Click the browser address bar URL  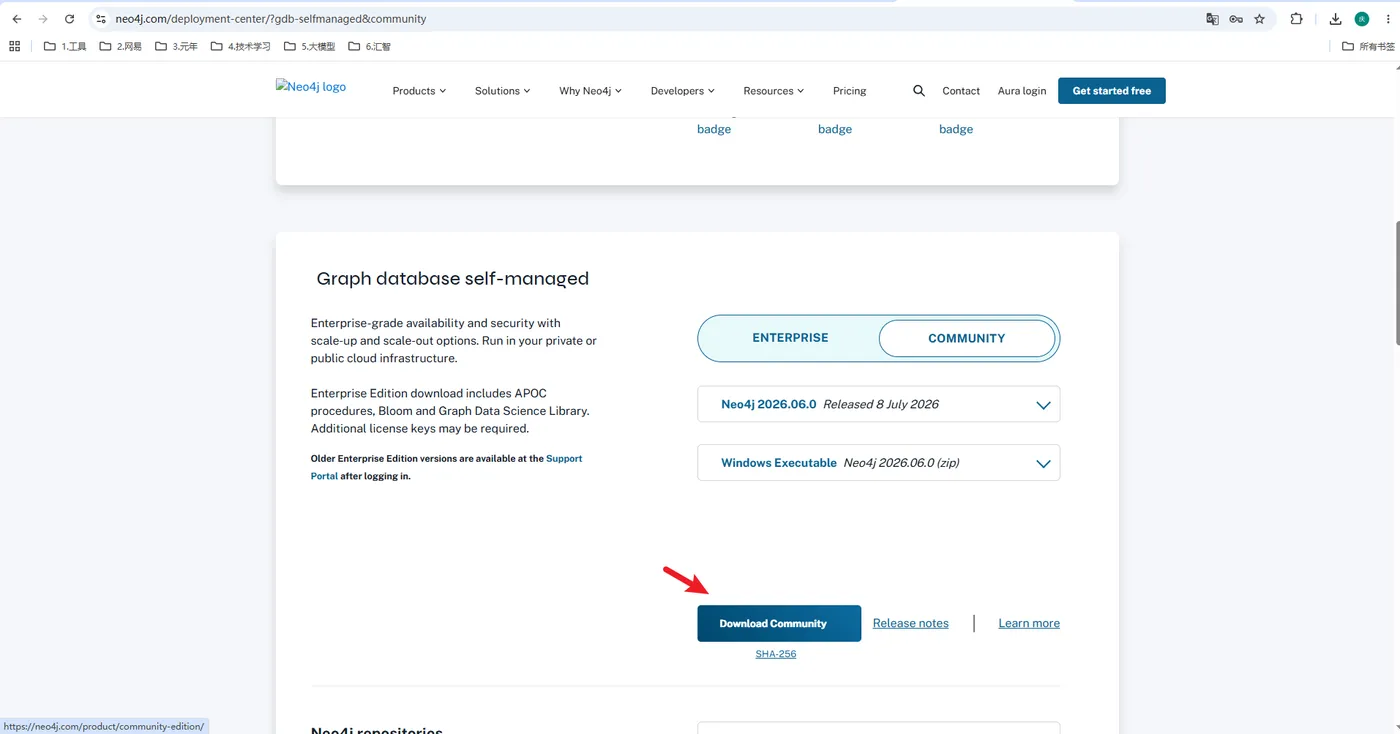271,19
